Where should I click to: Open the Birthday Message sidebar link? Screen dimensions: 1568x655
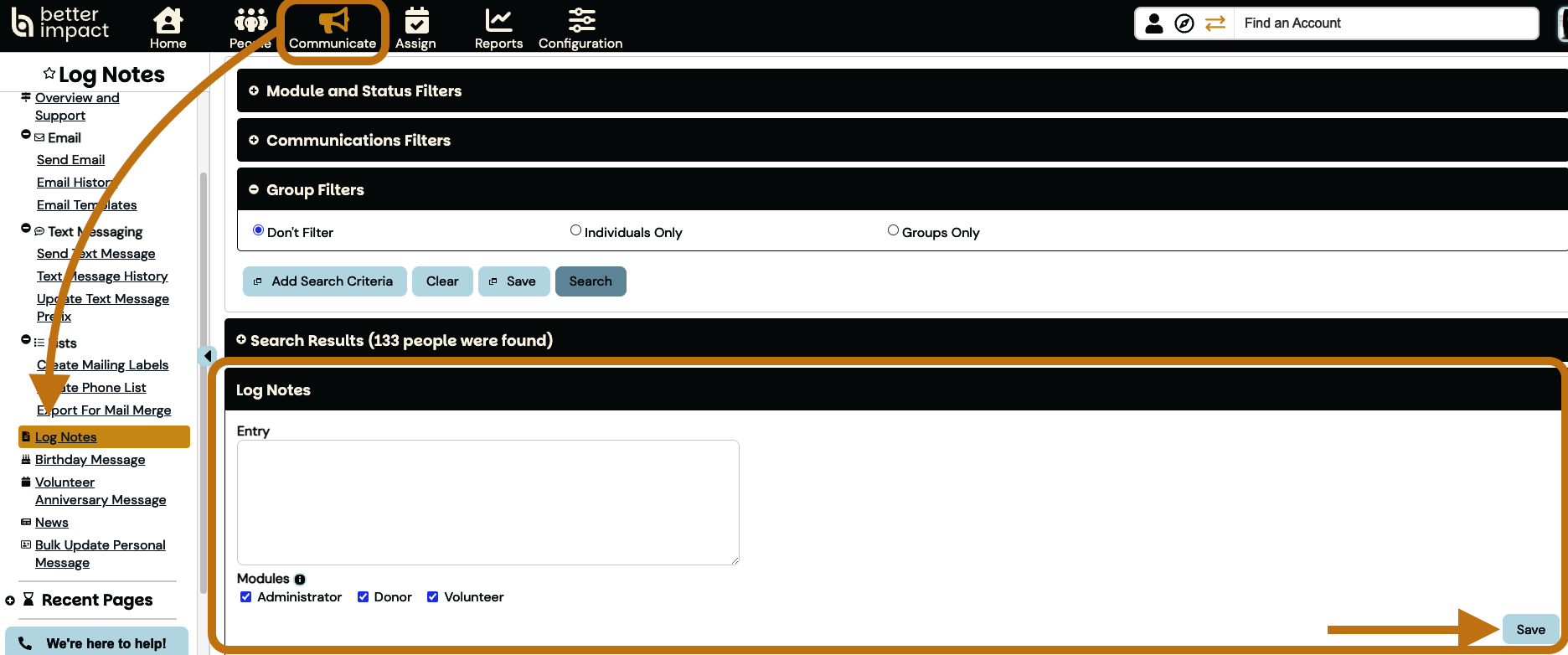click(x=90, y=460)
